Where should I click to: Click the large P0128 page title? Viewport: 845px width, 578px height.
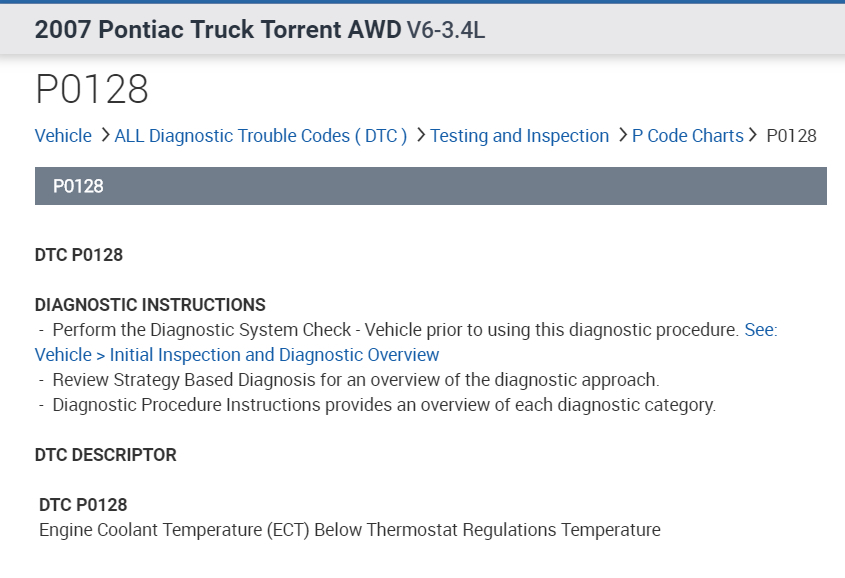tap(92, 90)
